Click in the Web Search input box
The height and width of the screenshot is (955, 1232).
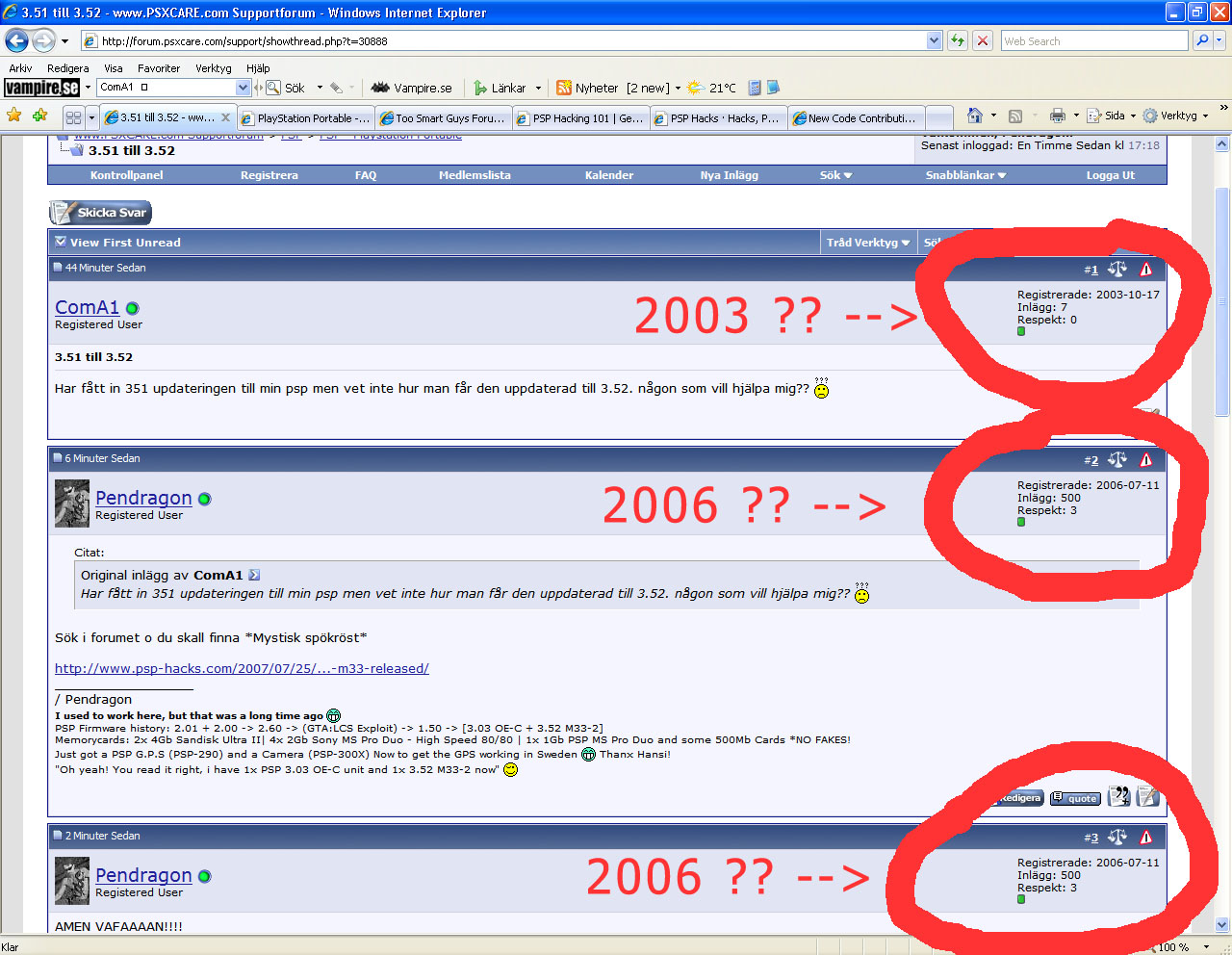(1092, 41)
